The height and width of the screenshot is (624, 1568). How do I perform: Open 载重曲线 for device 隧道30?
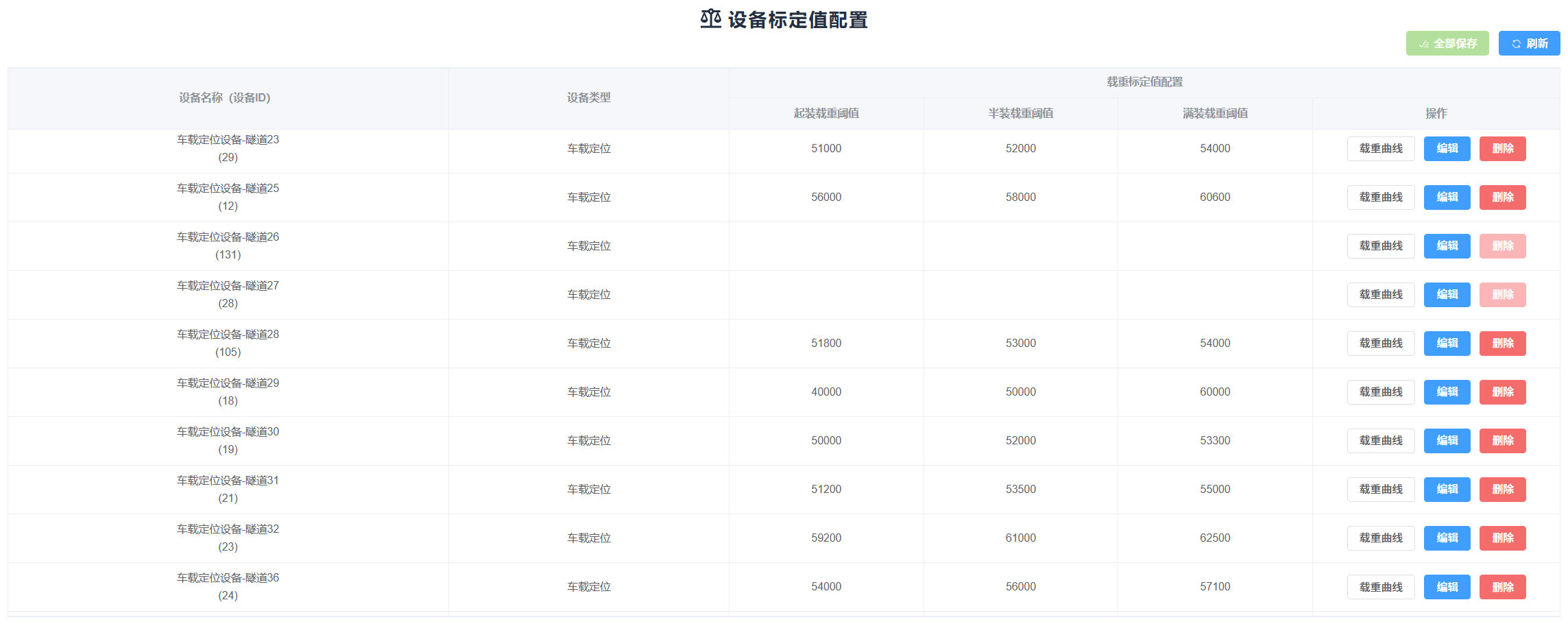(1380, 441)
